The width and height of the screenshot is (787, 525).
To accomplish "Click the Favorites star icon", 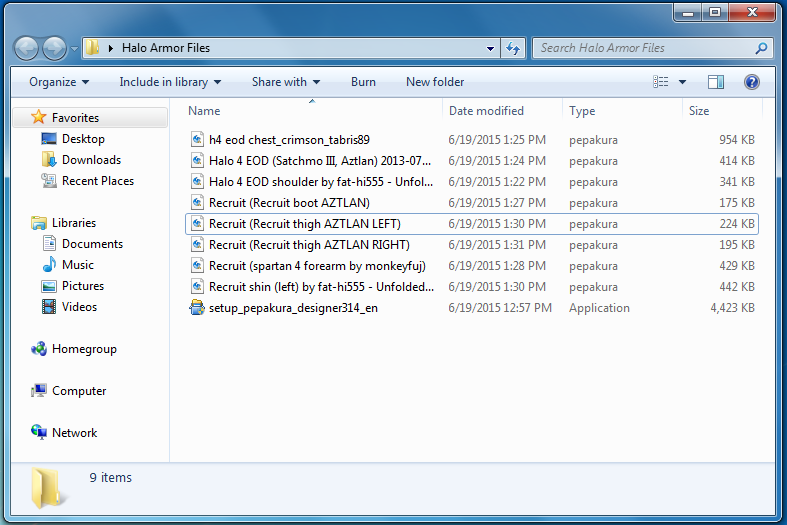I will click(39, 117).
